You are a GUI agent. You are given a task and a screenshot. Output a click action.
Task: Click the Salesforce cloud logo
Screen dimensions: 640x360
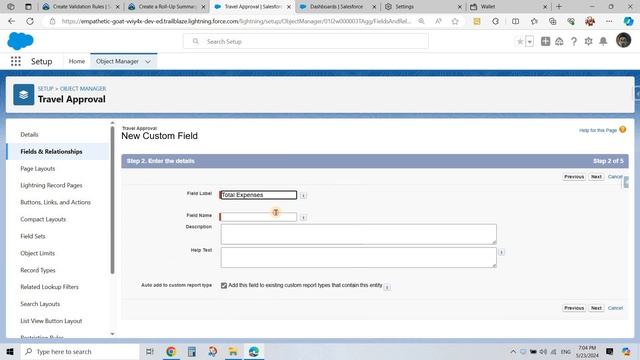click(x=20, y=41)
